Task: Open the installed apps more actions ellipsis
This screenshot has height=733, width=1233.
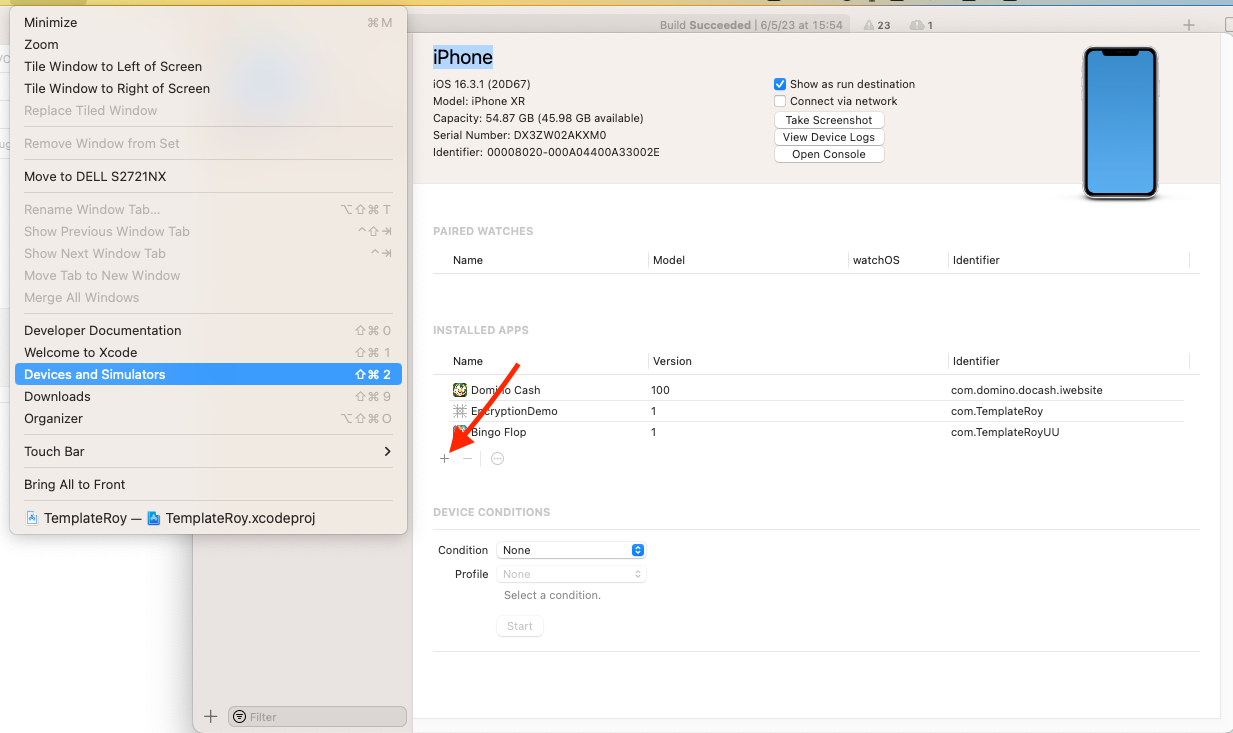Action: point(497,458)
